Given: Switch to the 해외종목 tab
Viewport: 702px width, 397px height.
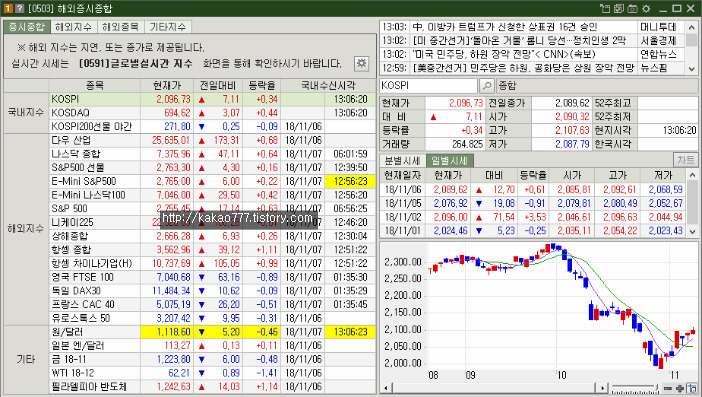Looking at the screenshot, I should [120, 27].
